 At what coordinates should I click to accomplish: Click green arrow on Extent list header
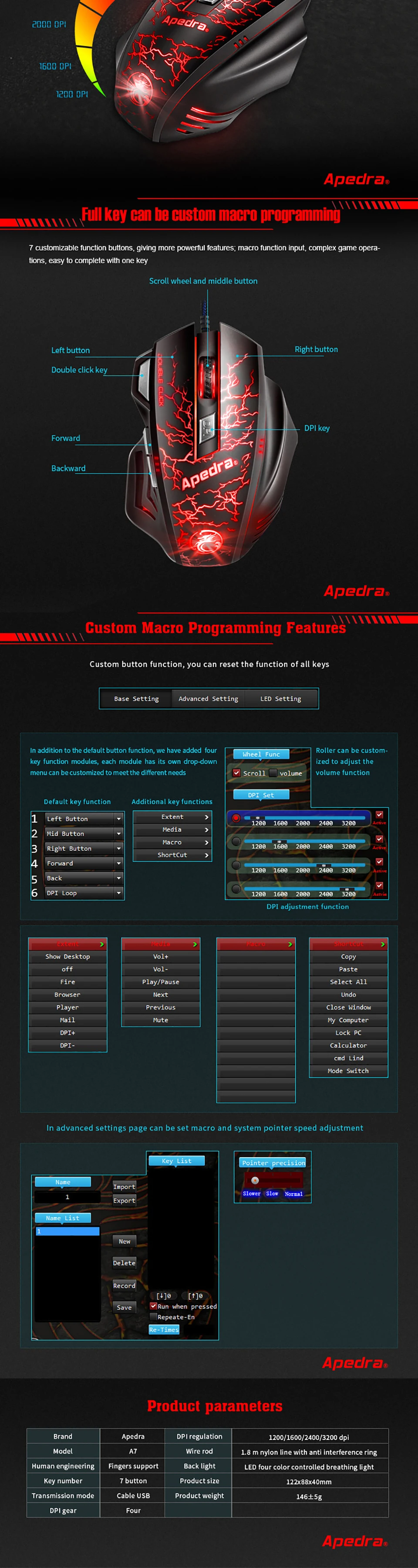click(101, 944)
